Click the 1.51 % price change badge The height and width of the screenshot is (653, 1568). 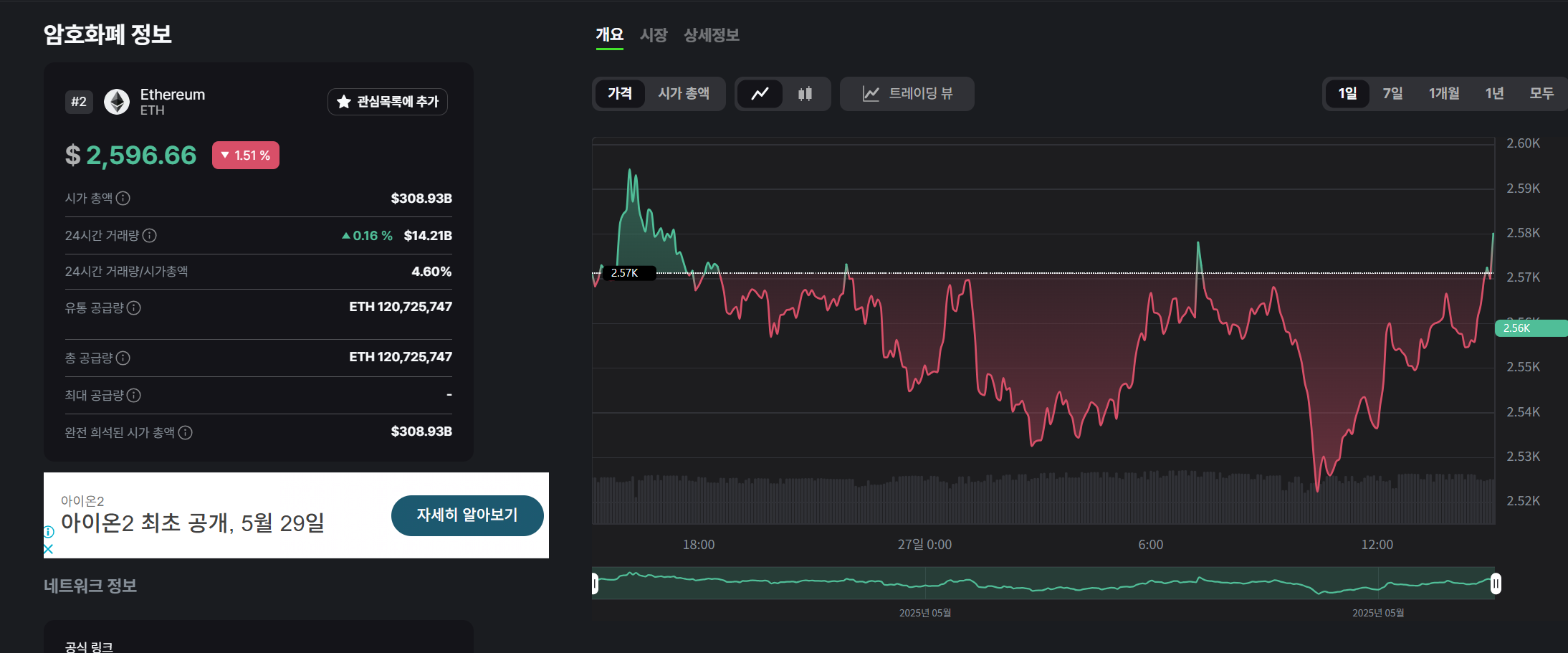246,156
